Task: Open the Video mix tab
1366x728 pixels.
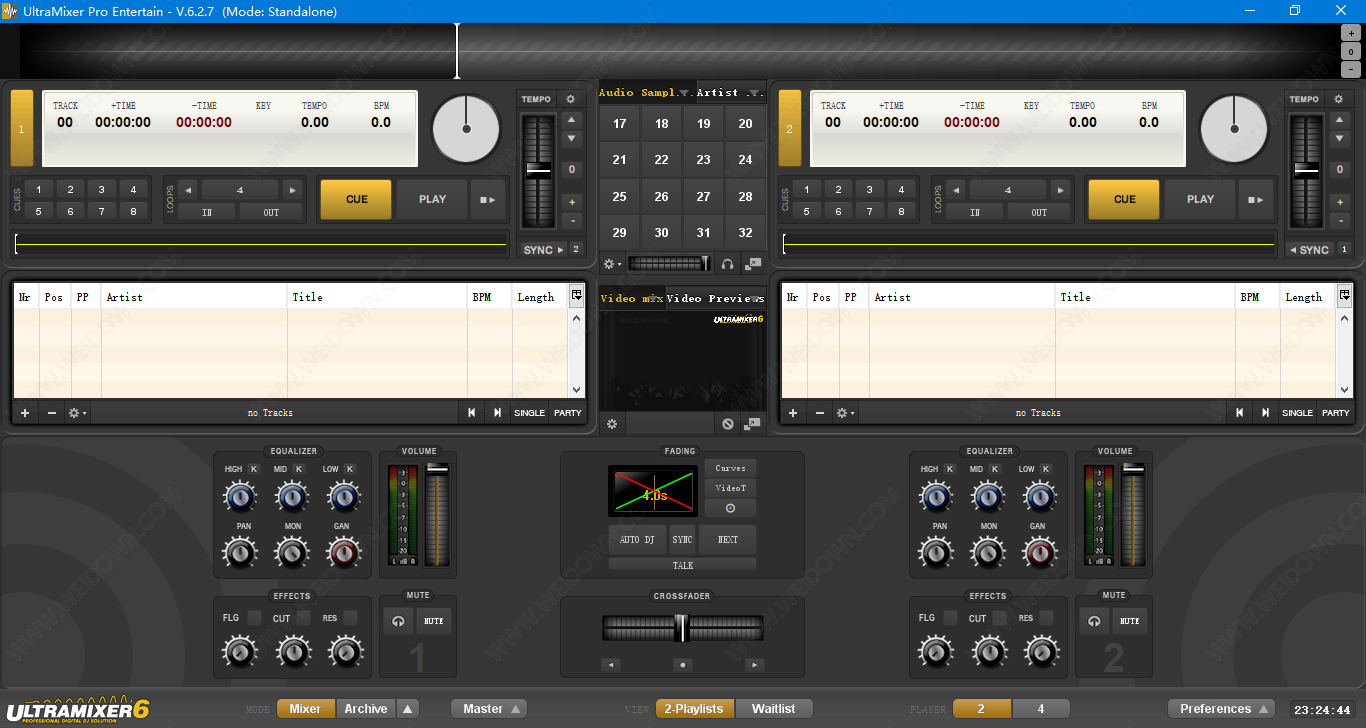Action: pos(631,299)
